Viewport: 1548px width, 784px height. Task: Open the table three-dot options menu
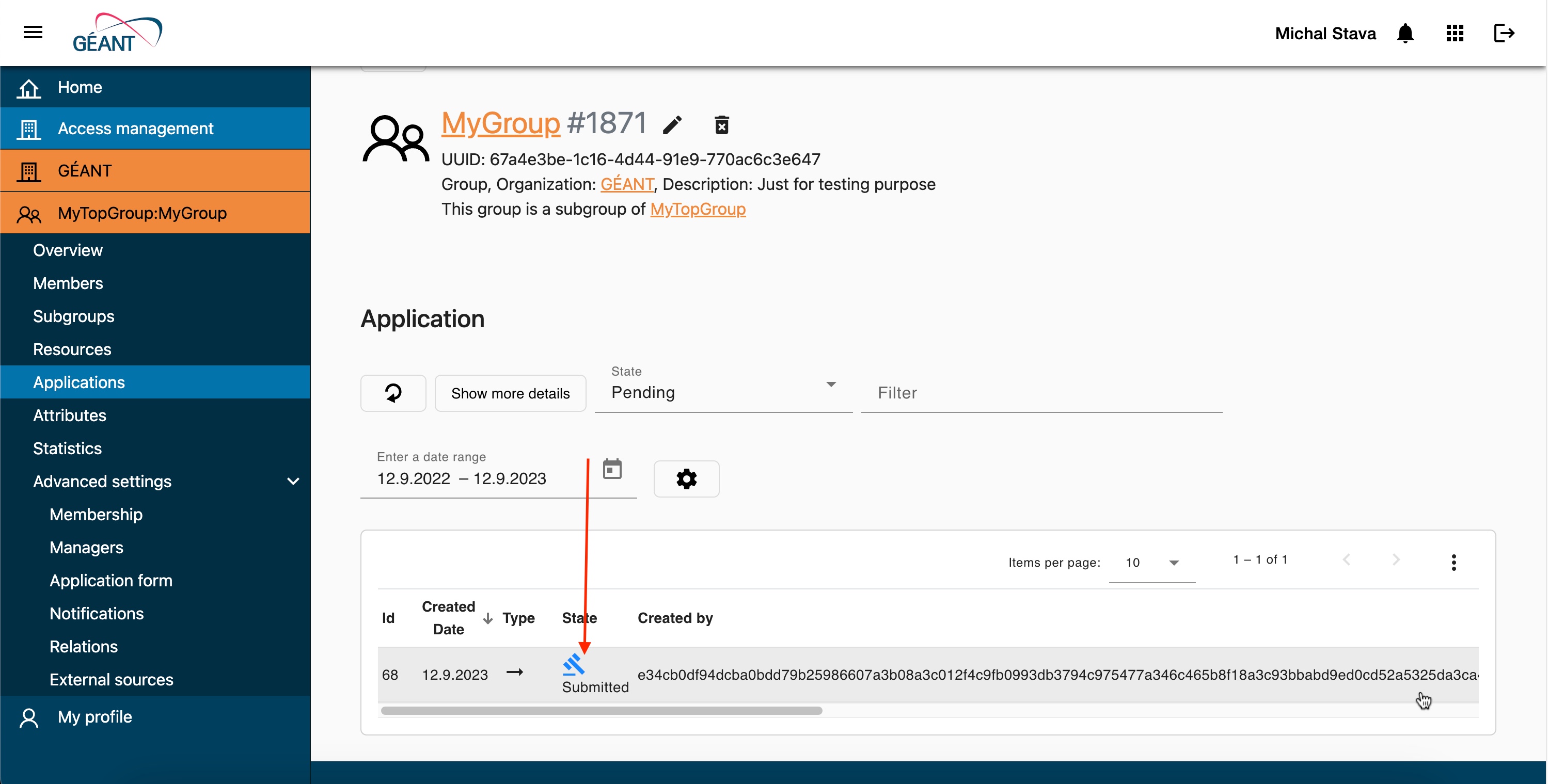click(1454, 562)
